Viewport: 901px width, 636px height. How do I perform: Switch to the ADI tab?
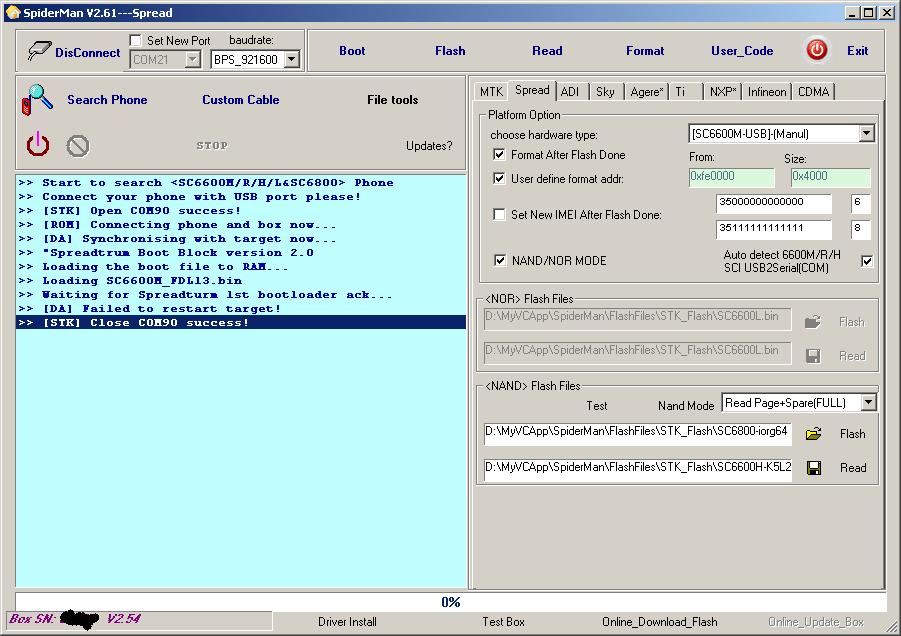pos(570,91)
